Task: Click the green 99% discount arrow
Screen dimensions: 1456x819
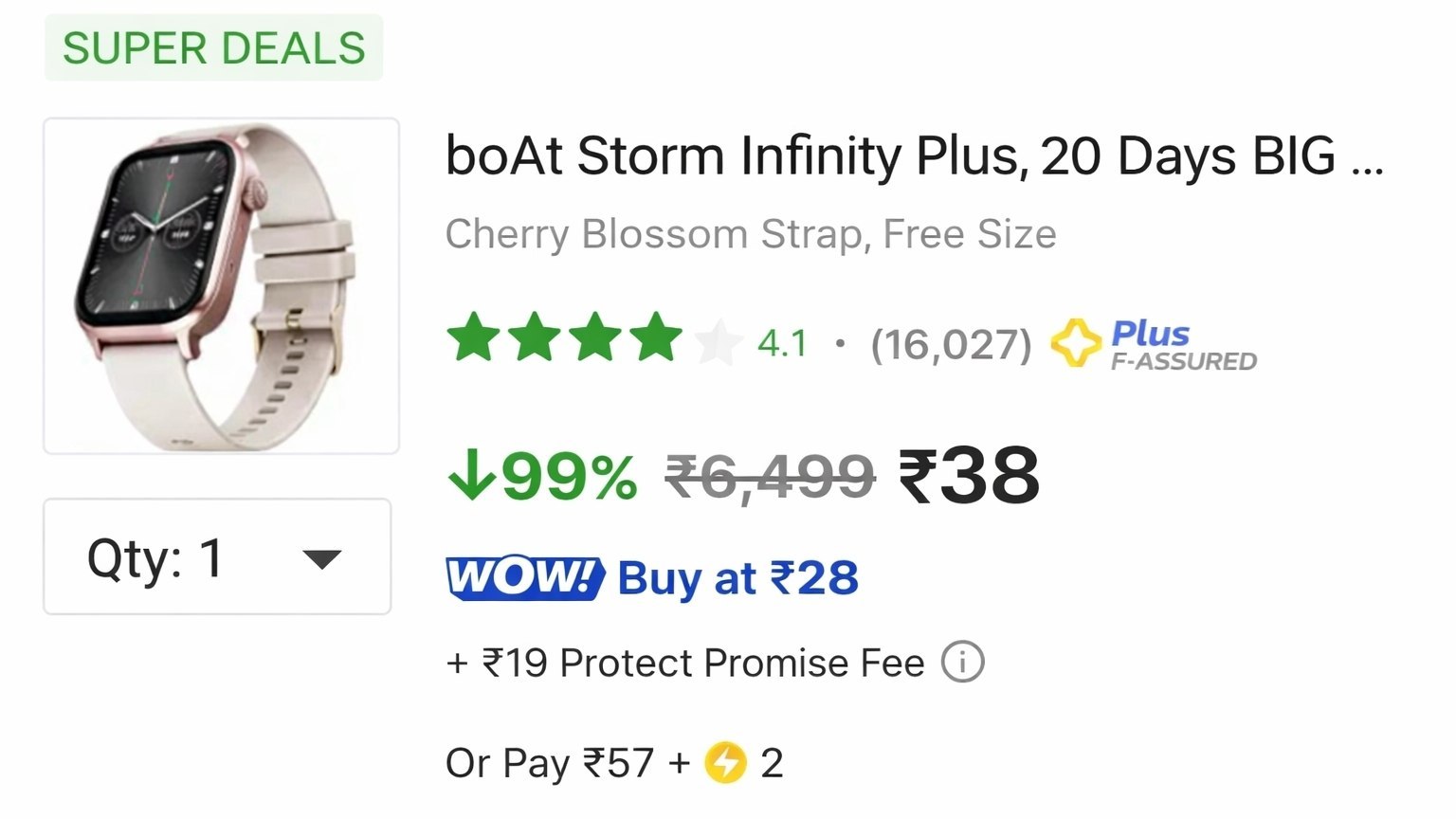Action: point(470,474)
